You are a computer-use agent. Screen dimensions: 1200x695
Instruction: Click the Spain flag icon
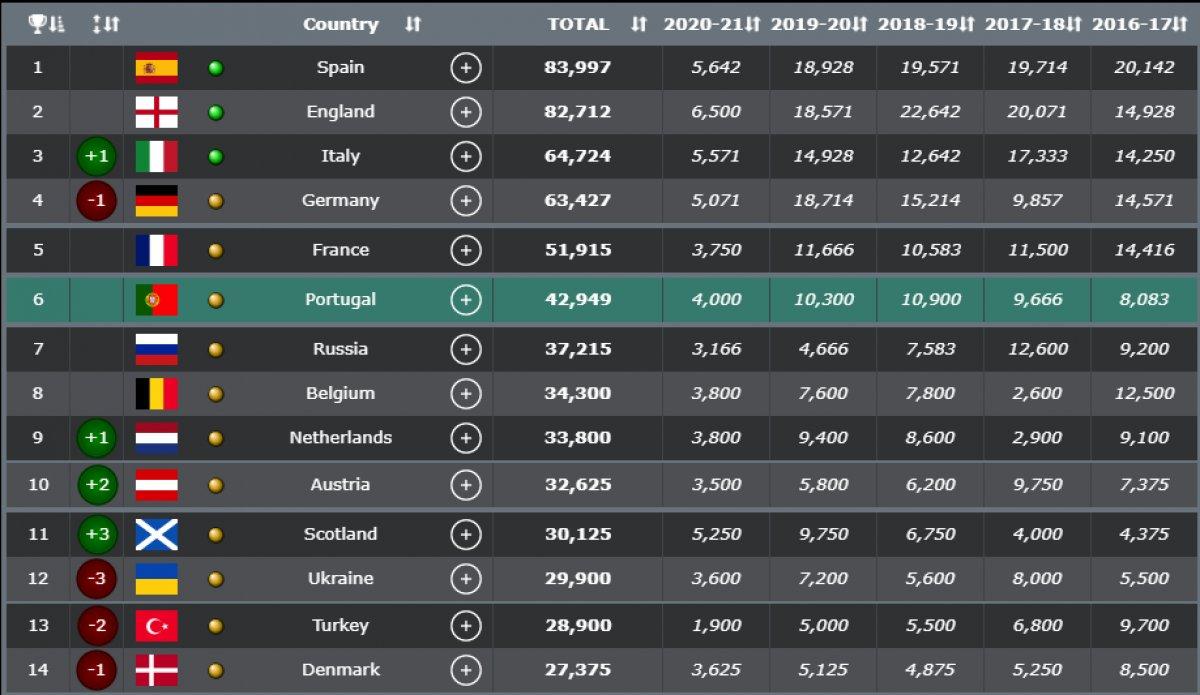point(156,68)
